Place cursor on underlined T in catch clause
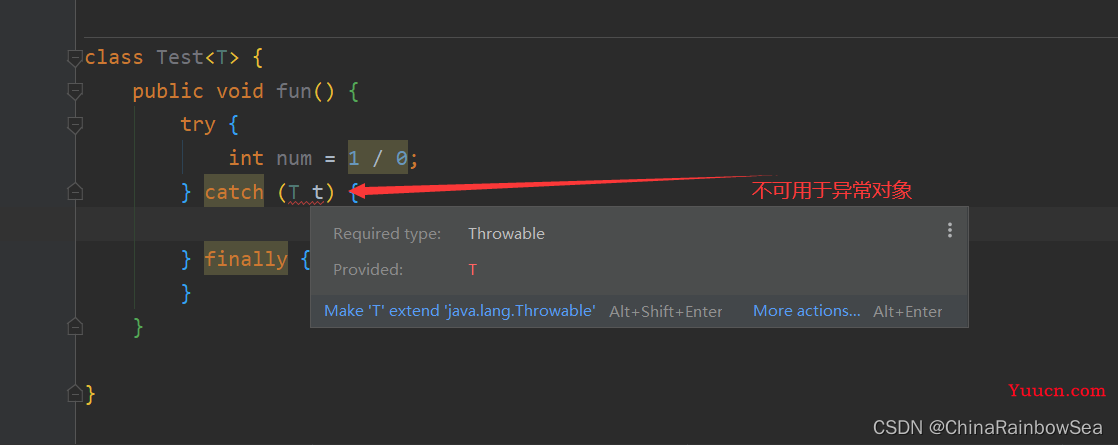1118x445 pixels. point(294,193)
